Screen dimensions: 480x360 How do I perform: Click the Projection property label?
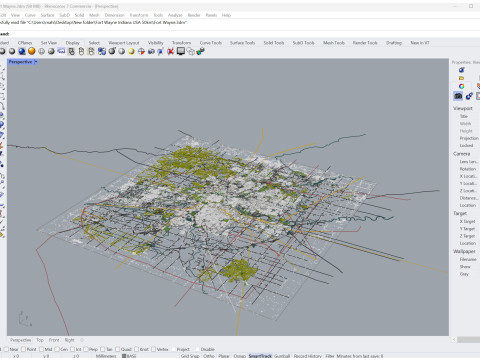click(x=469, y=138)
